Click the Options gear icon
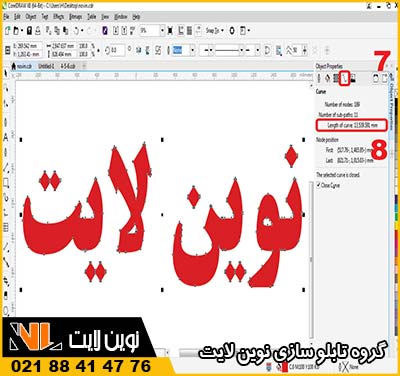 tap(232, 31)
